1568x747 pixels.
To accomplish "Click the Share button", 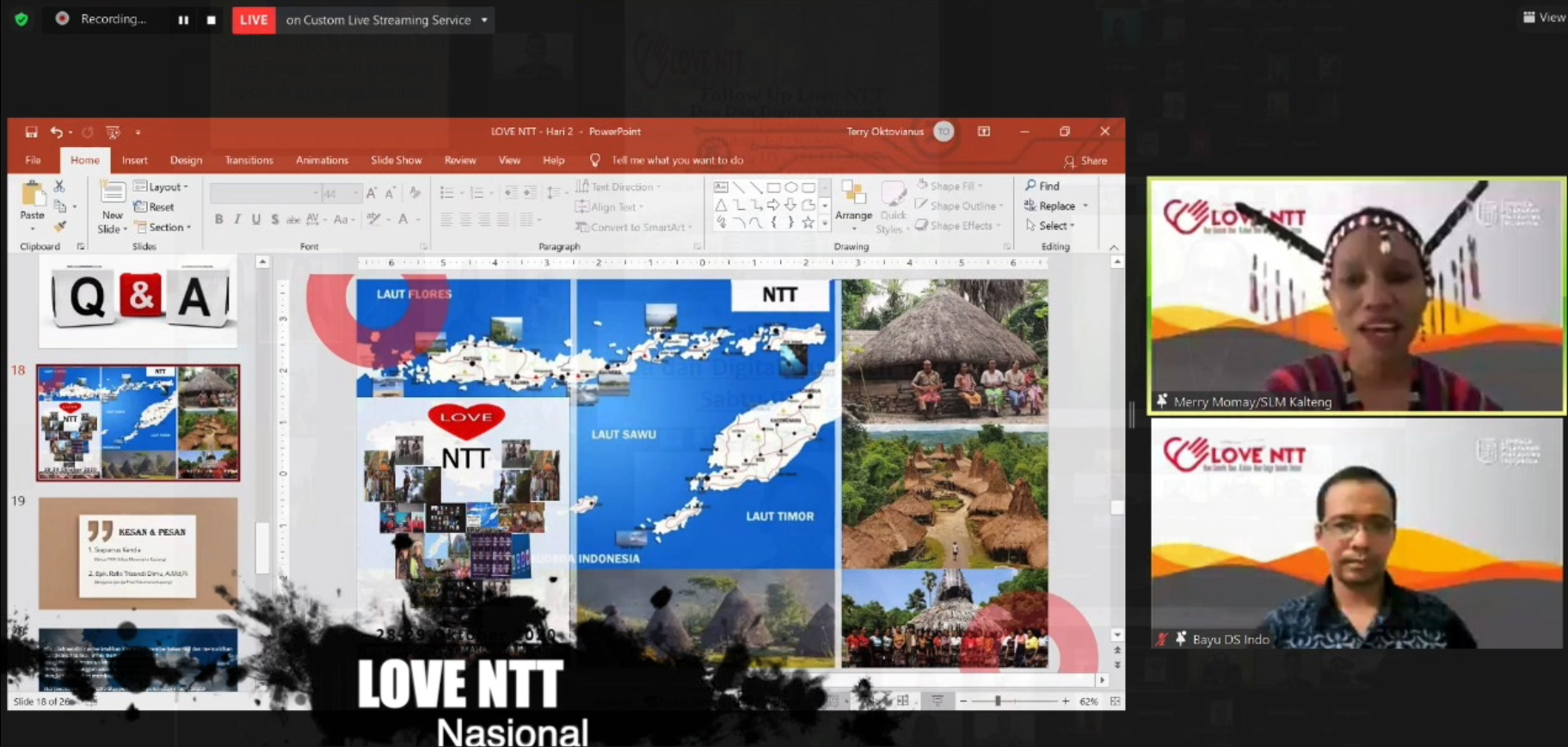I will [x=1085, y=161].
